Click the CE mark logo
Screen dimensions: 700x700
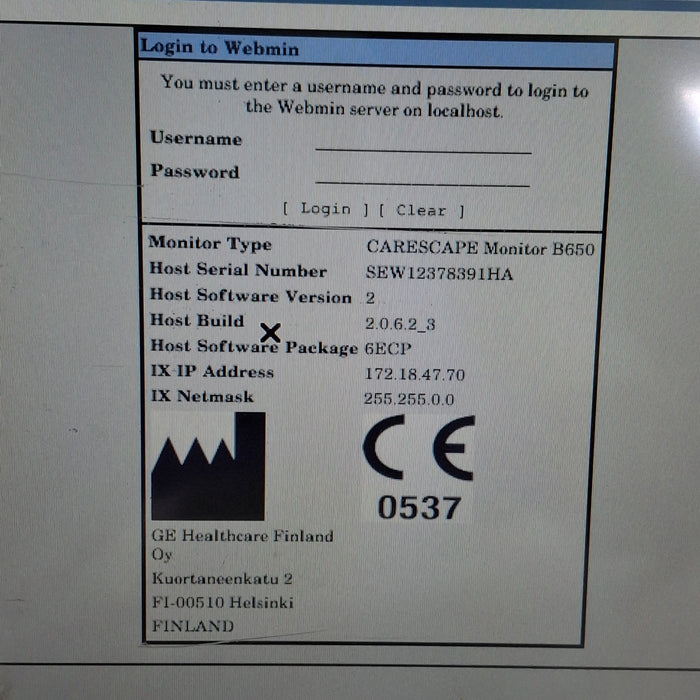click(418, 448)
